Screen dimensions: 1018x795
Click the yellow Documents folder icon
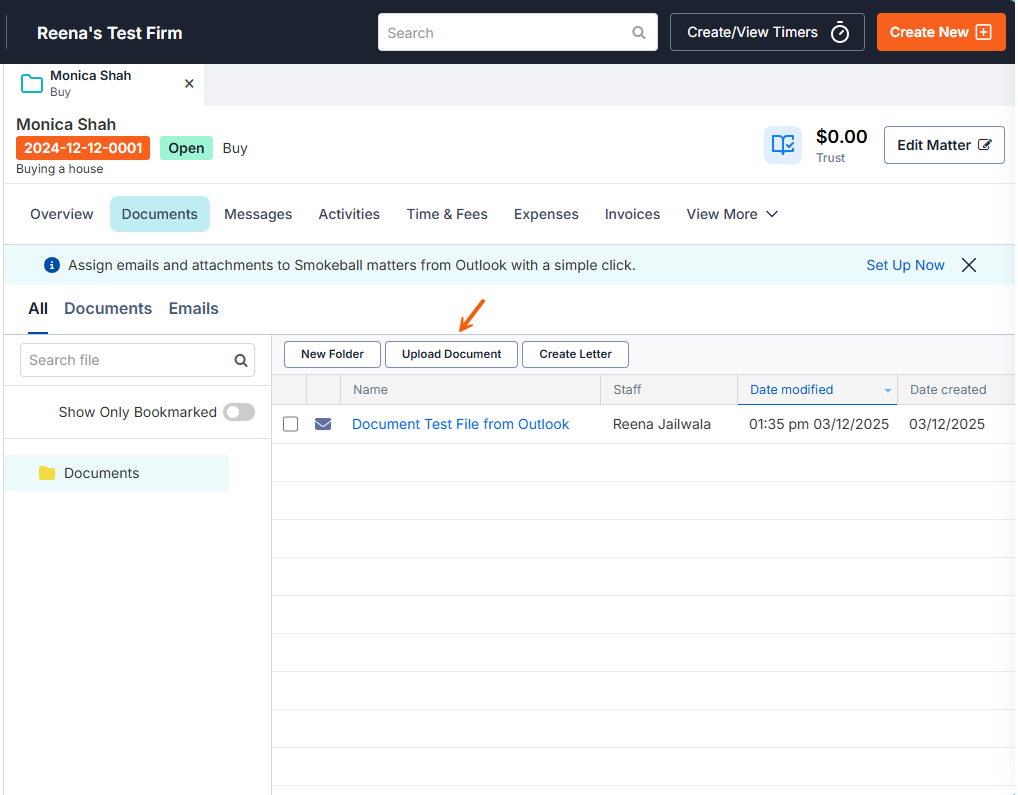[47, 473]
